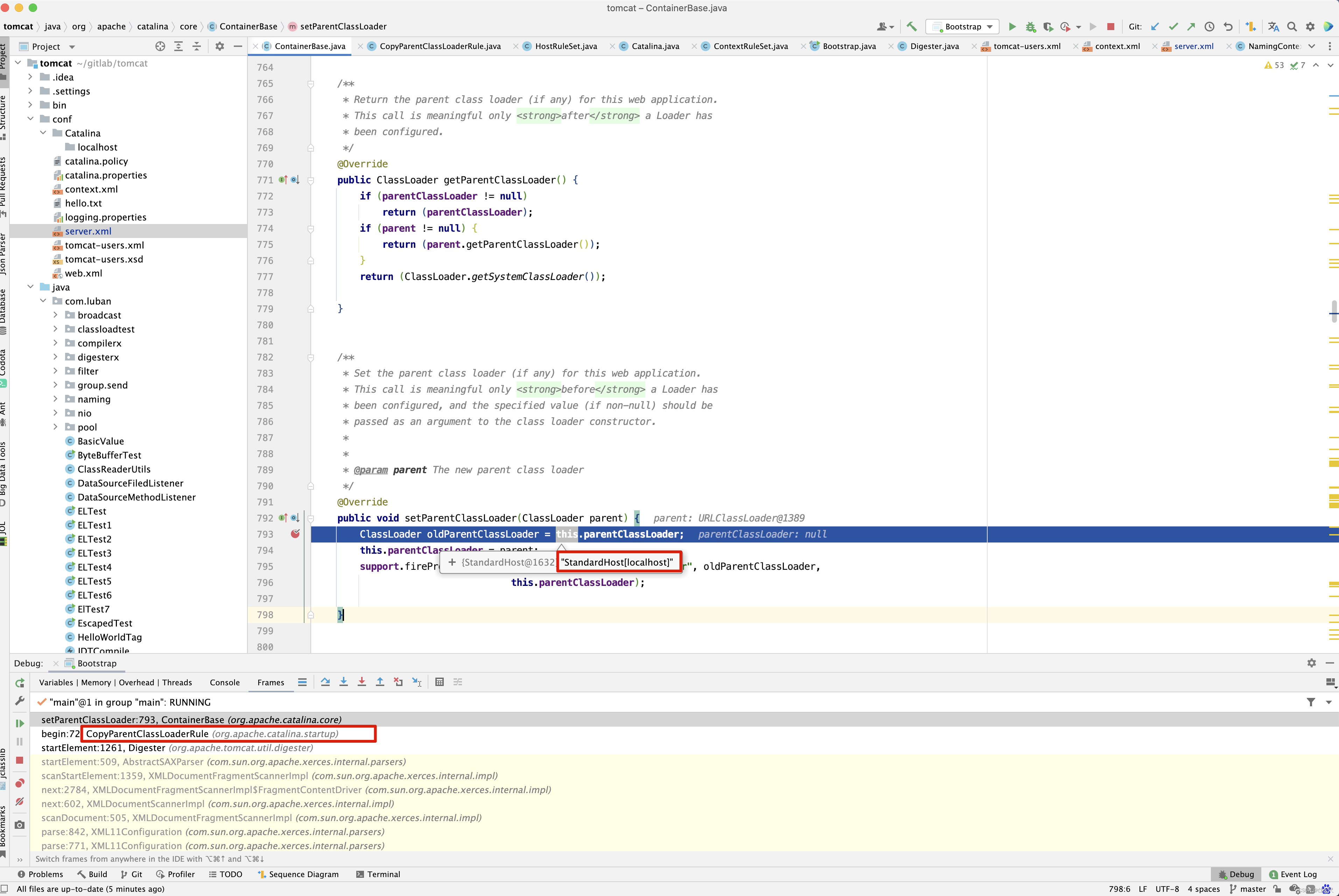Expand the broadcast folder in project tree

pyautogui.click(x=55, y=315)
